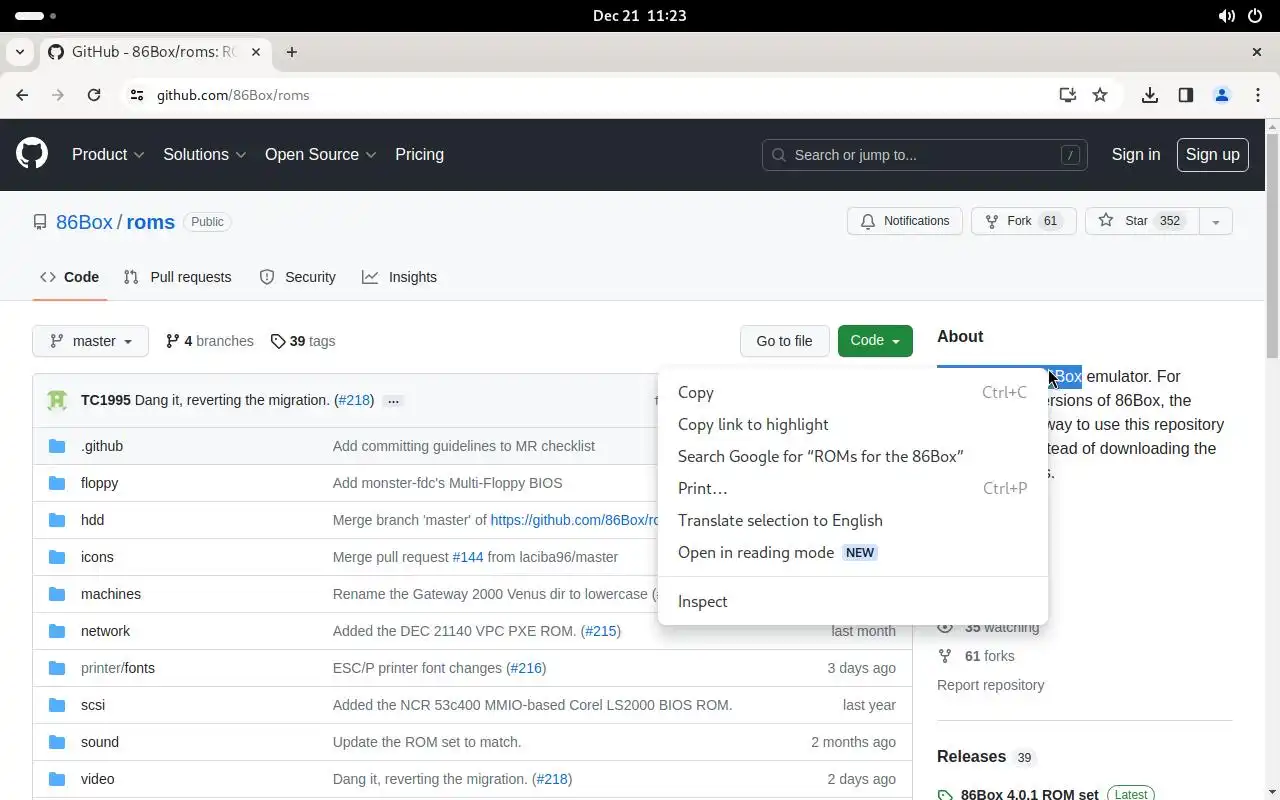Reload the page with the refresh icon
This screenshot has height=800, width=1280.
pos(94,95)
